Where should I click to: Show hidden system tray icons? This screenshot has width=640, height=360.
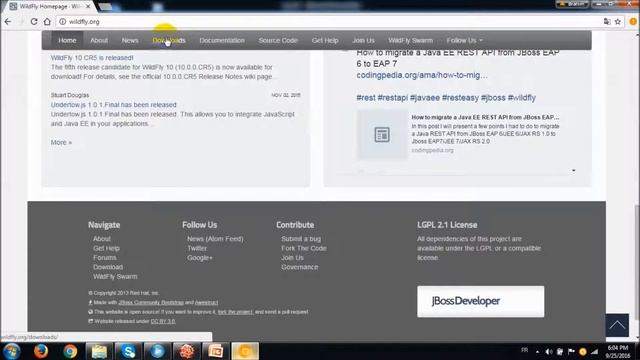point(538,352)
